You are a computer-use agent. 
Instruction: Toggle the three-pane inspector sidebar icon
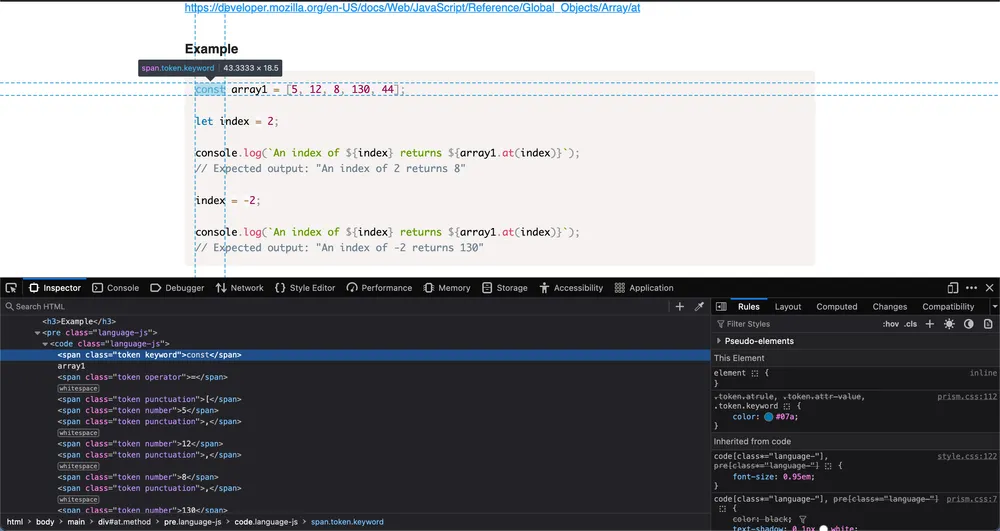(x=721, y=307)
